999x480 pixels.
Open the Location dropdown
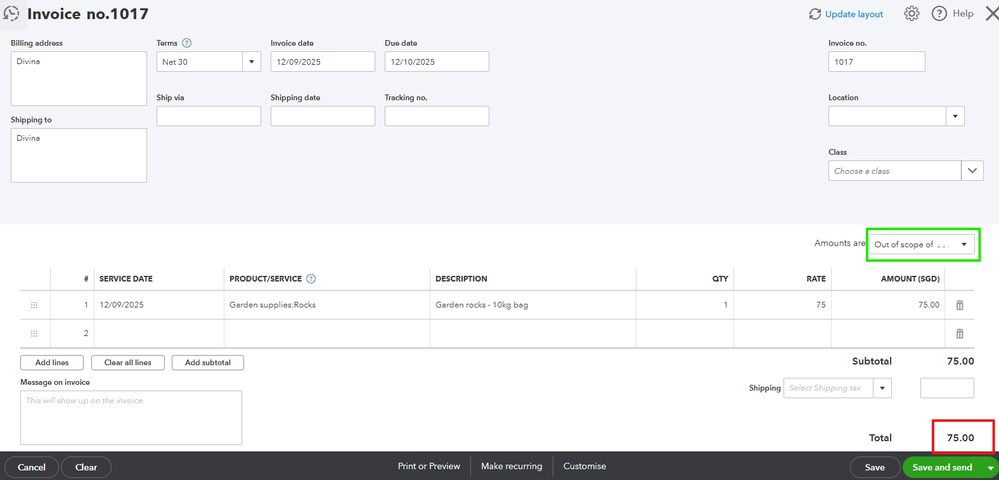point(956,116)
